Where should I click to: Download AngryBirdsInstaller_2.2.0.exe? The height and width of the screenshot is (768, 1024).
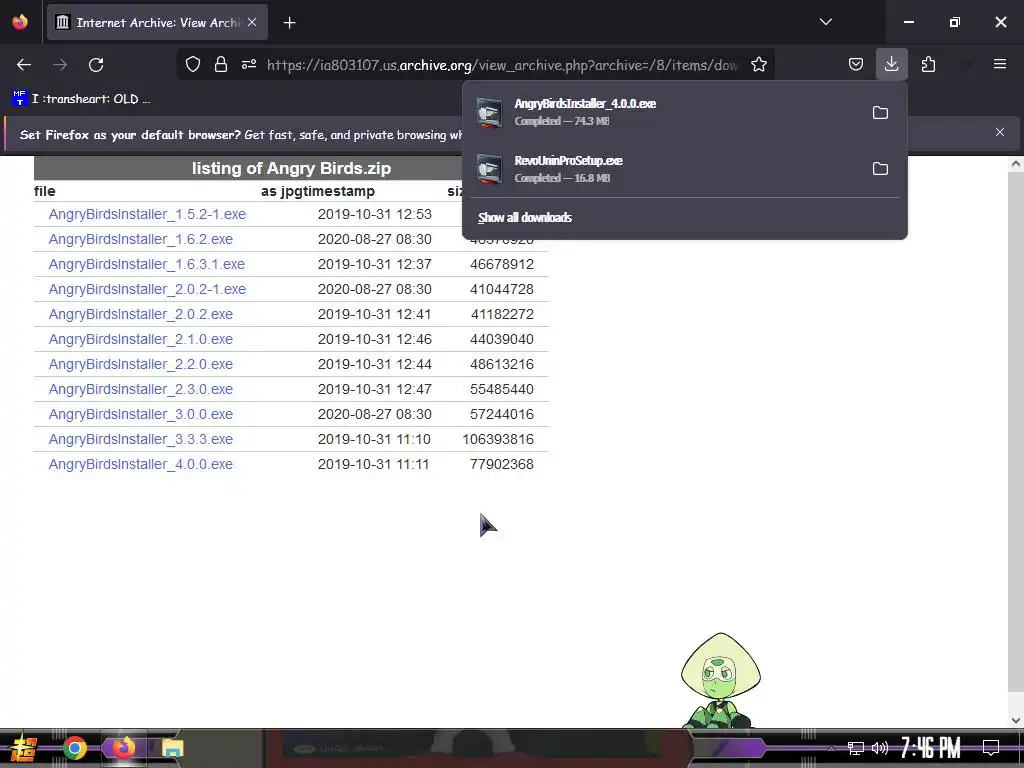coord(140,364)
